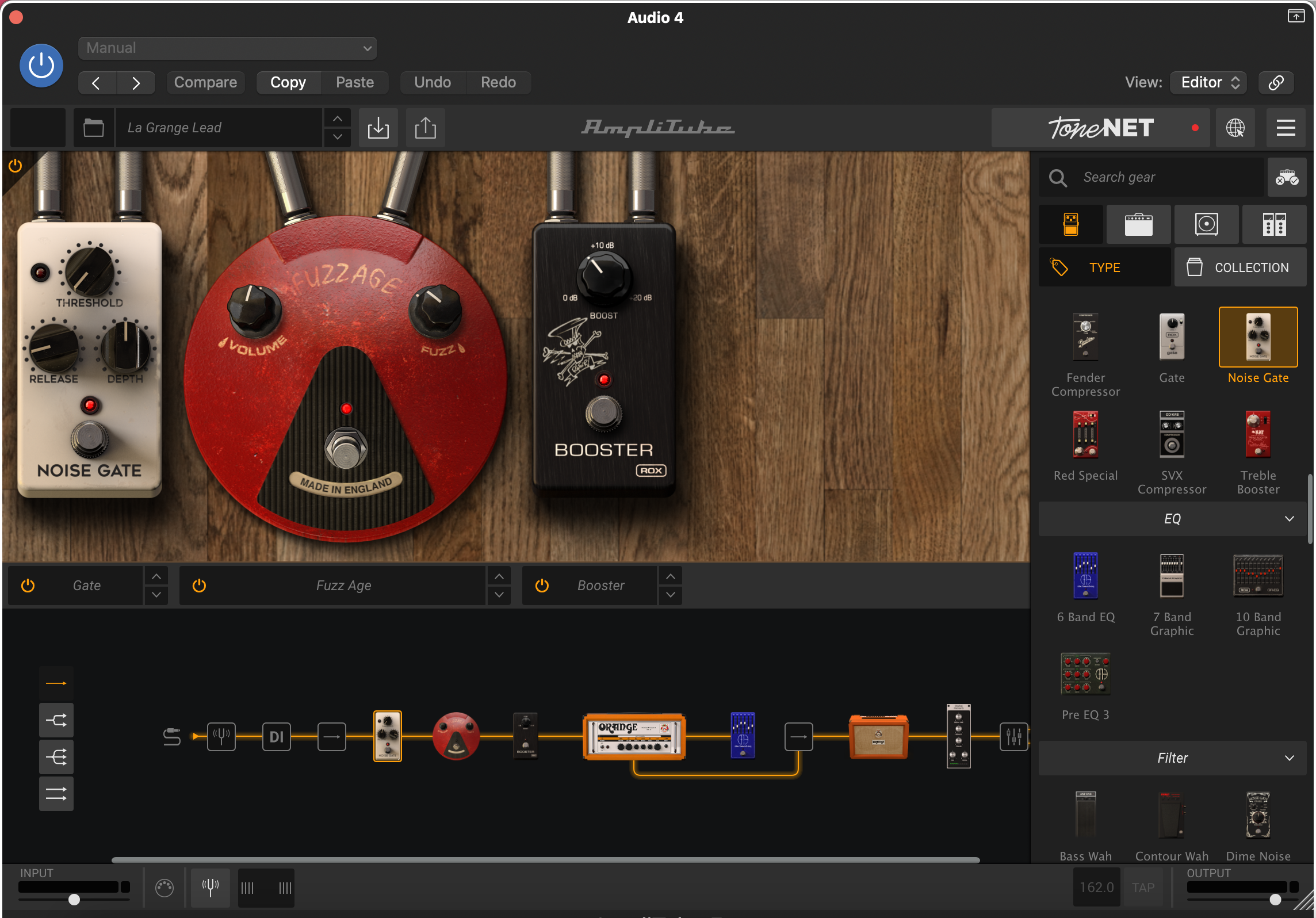Go to next preset arrow
The height and width of the screenshot is (918, 1316).
point(136,83)
